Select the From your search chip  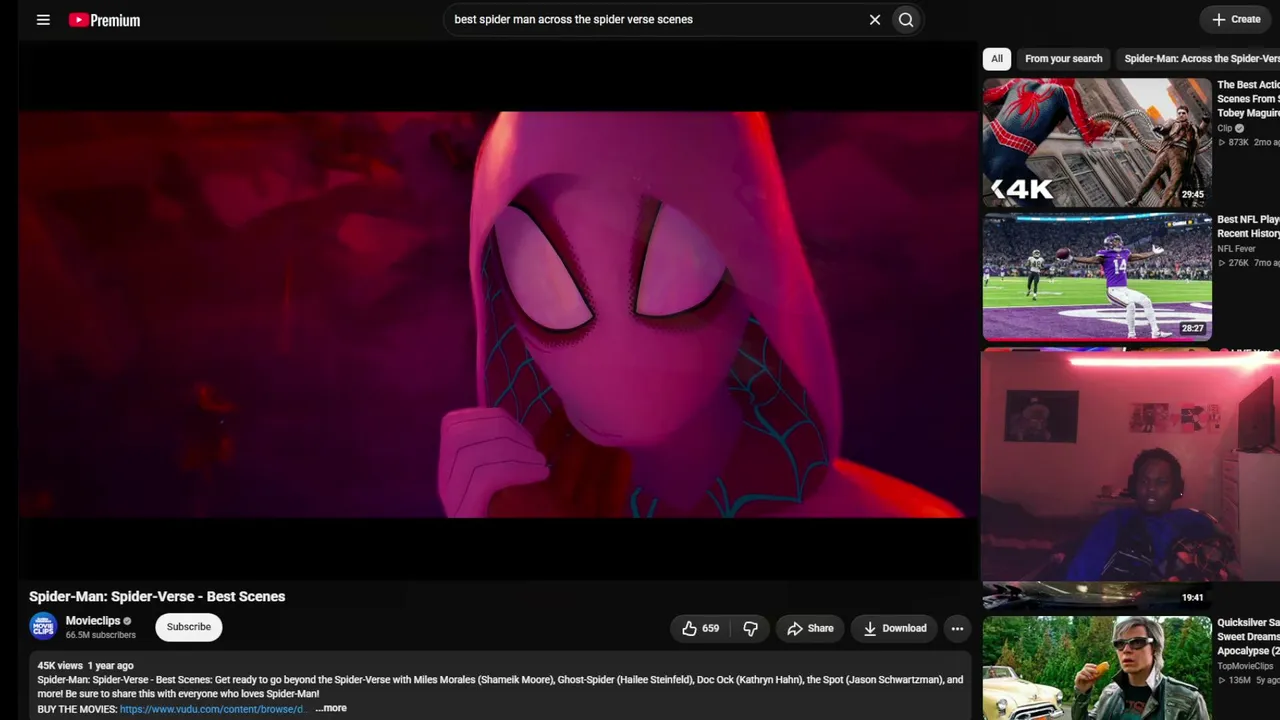tap(1064, 58)
